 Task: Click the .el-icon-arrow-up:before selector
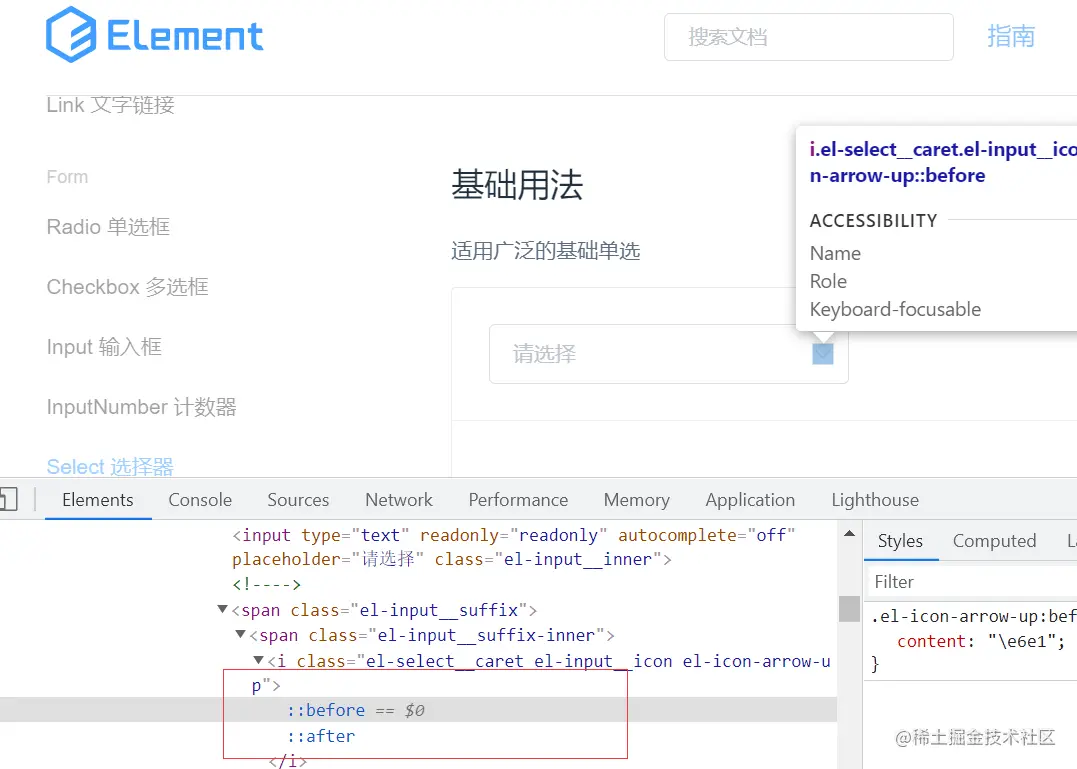pos(973,617)
